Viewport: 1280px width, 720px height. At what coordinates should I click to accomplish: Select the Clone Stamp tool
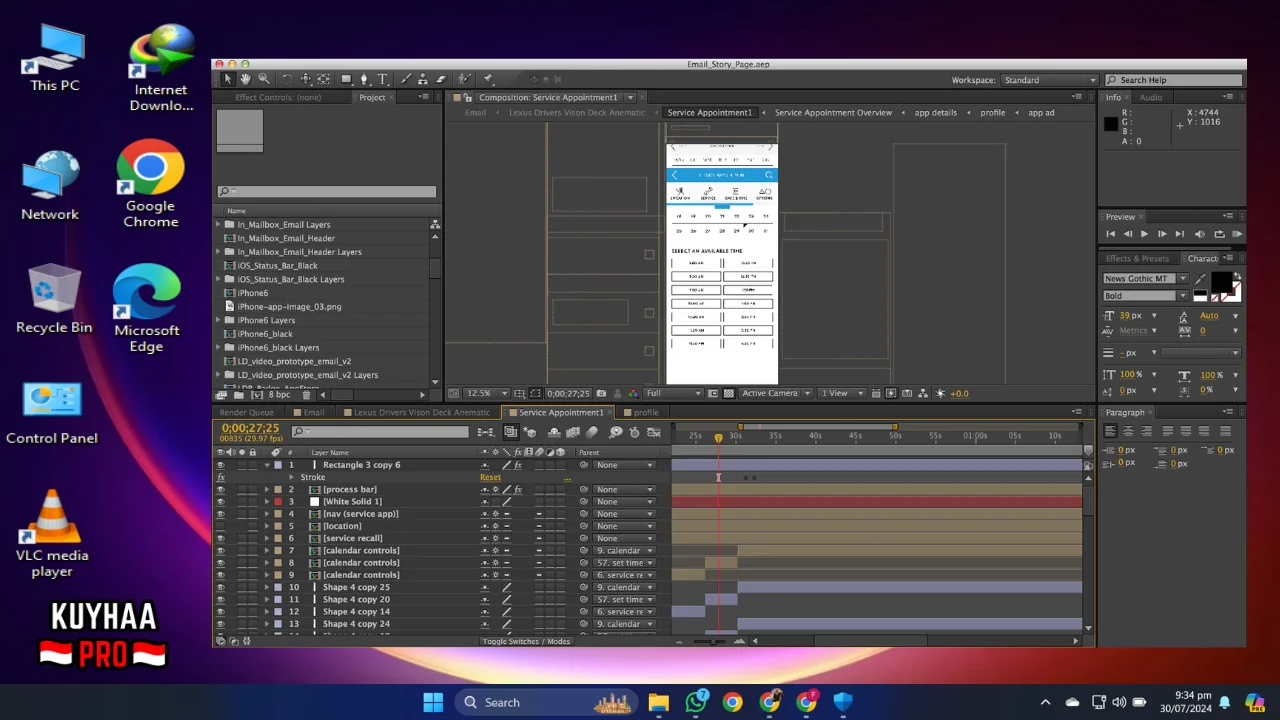point(423,79)
